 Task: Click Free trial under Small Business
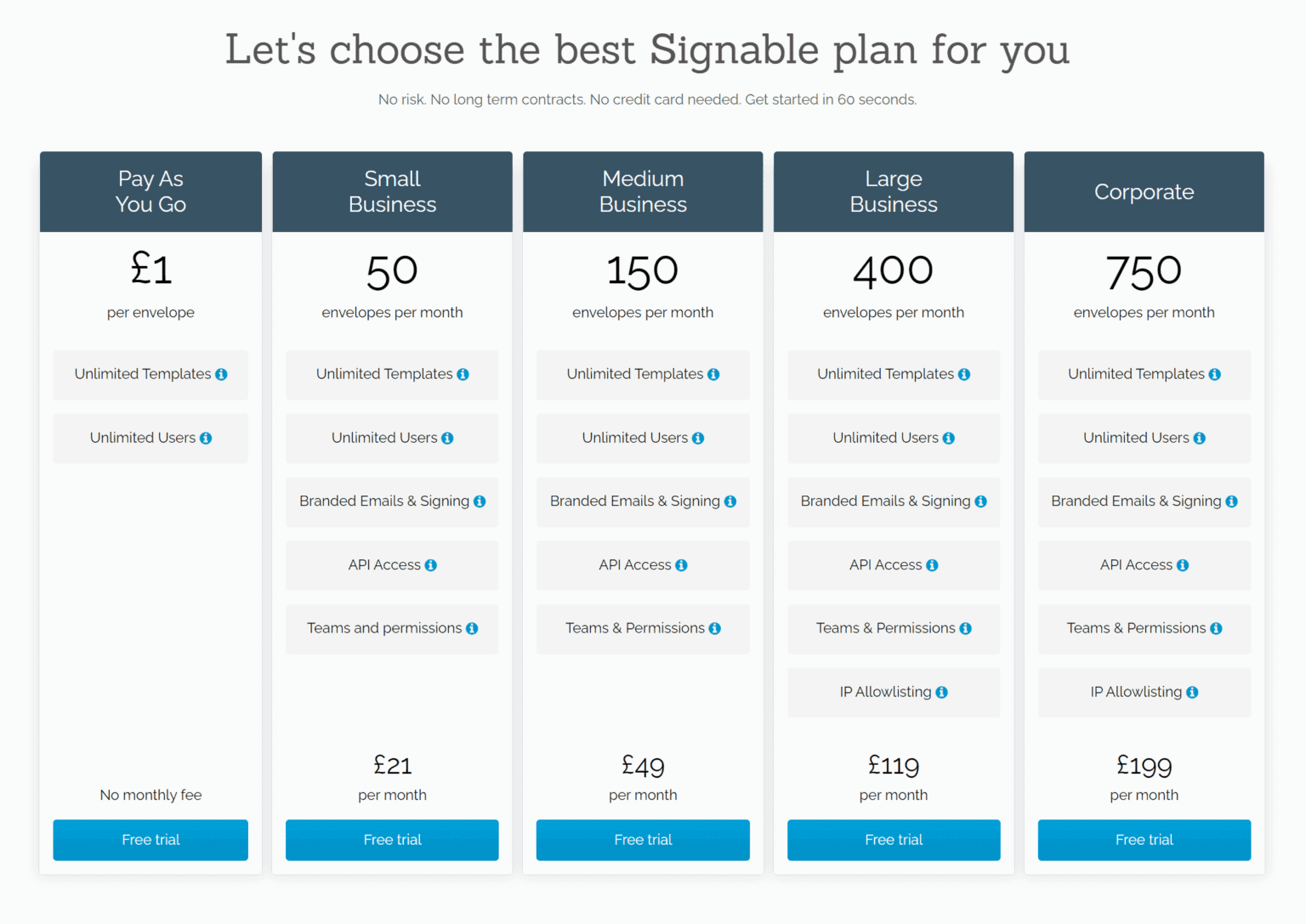(392, 840)
